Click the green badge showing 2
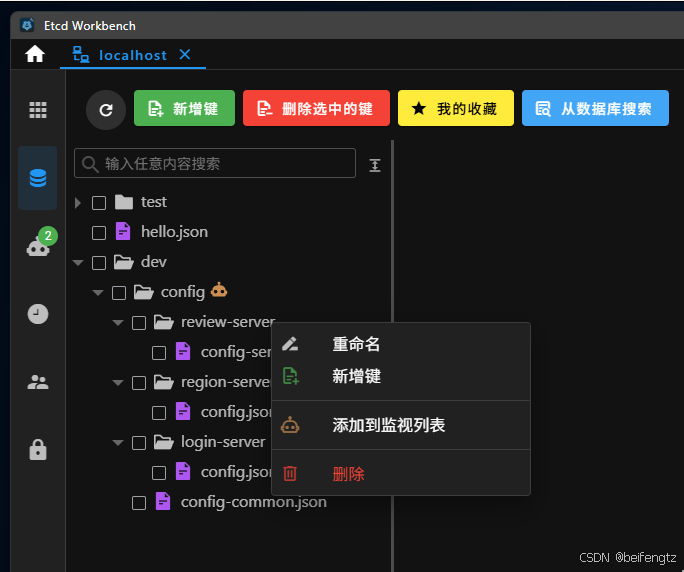The image size is (684, 572). (x=48, y=236)
